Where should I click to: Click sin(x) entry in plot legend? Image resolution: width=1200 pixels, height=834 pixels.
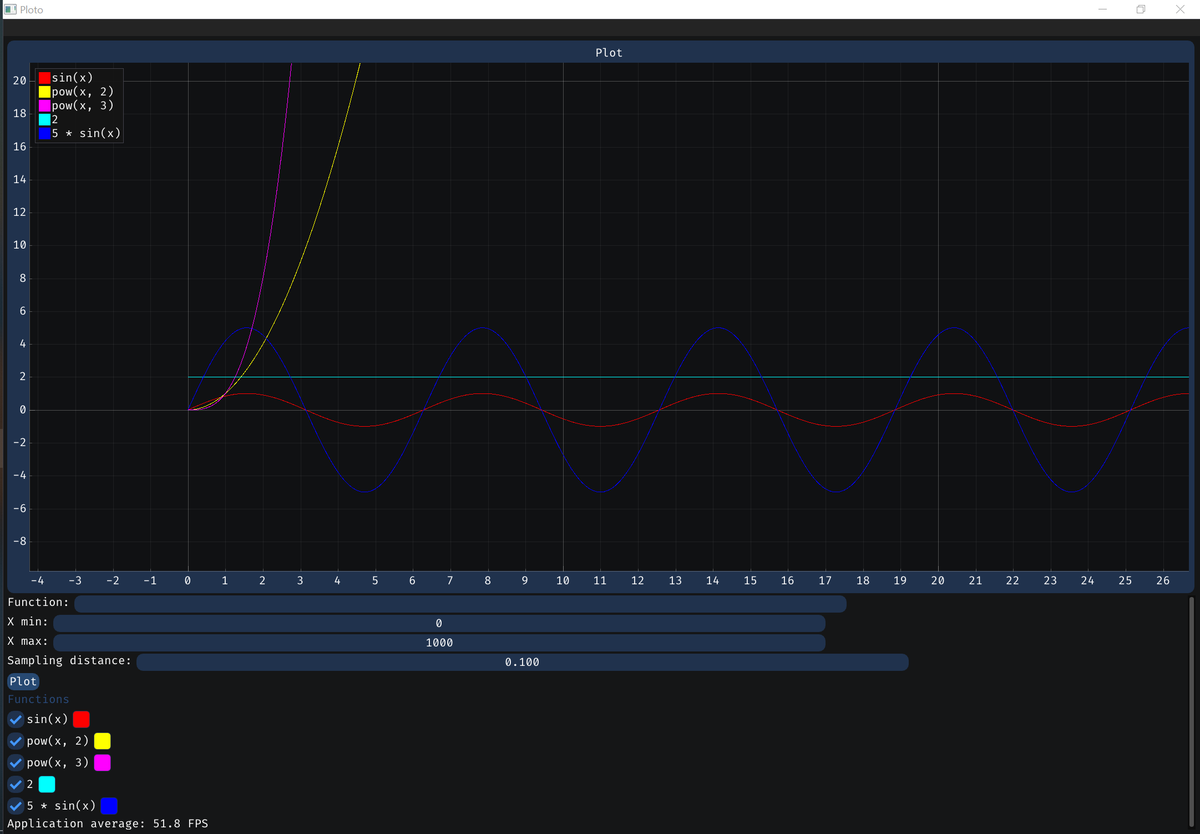click(x=65, y=77)
